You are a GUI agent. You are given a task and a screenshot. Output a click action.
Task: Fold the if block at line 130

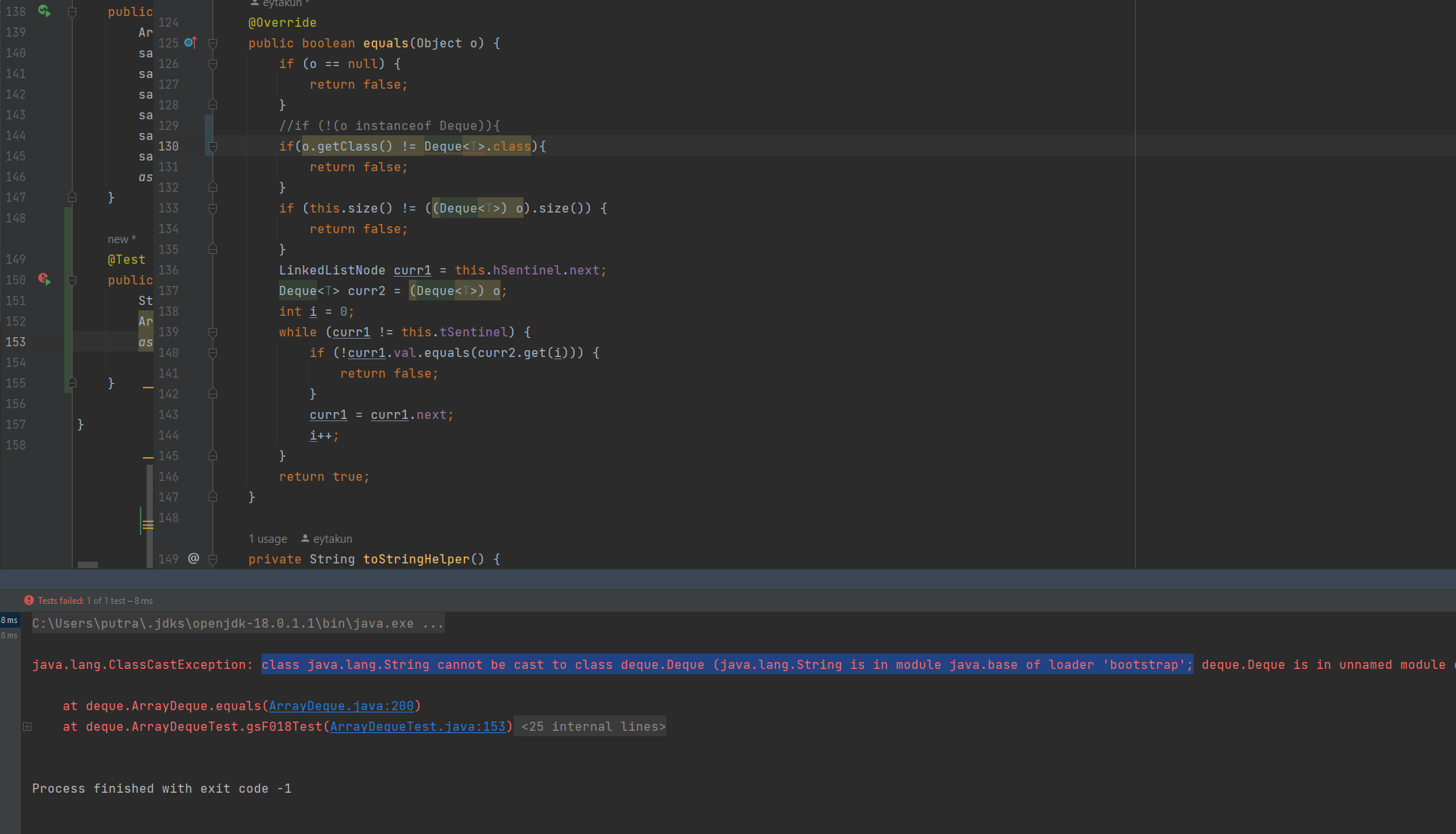[213, 146]
